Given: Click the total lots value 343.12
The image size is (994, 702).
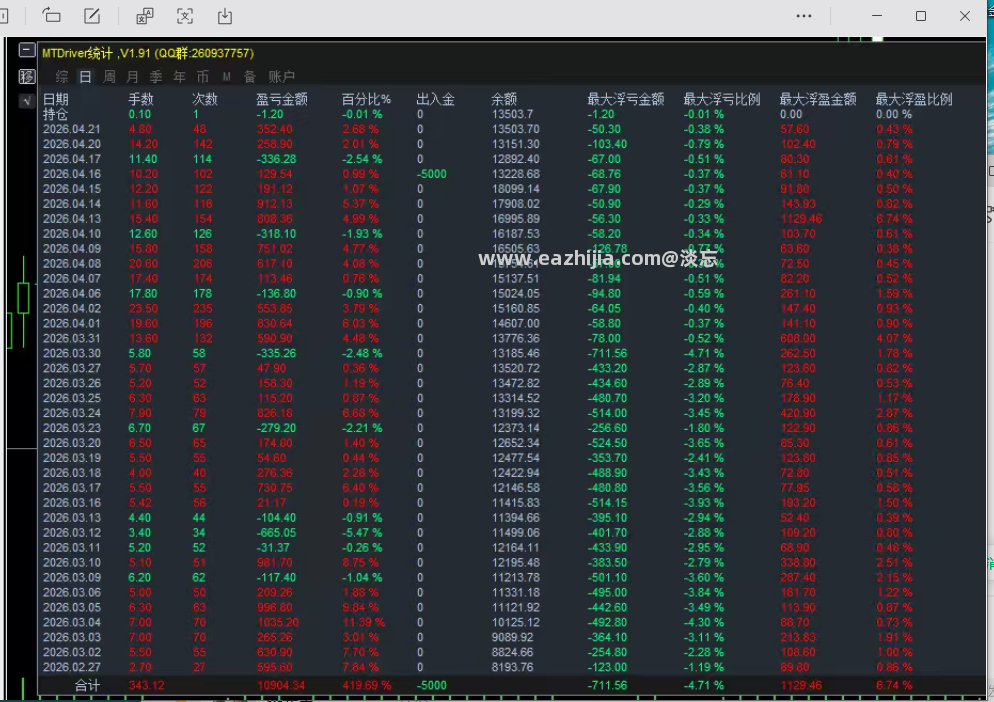Looking at the screenshot, I should pyautogui.click(x=146, y=686).
